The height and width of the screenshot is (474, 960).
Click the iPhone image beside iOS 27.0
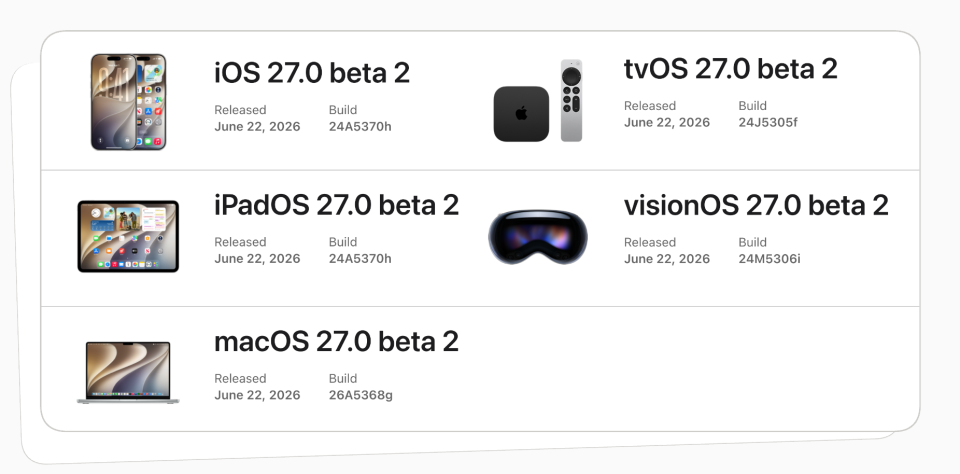coord(129,102)
